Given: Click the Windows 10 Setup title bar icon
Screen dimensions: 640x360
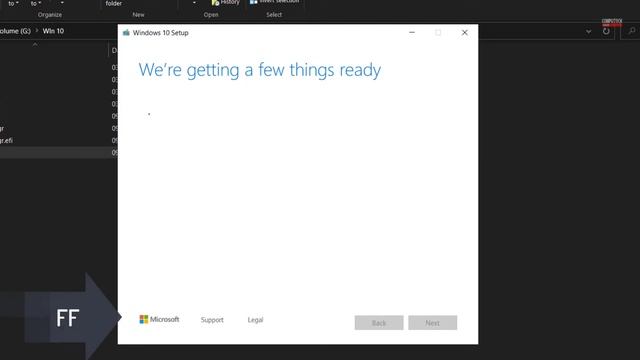Looking at the screenshot, I should [x=126, y=33].
